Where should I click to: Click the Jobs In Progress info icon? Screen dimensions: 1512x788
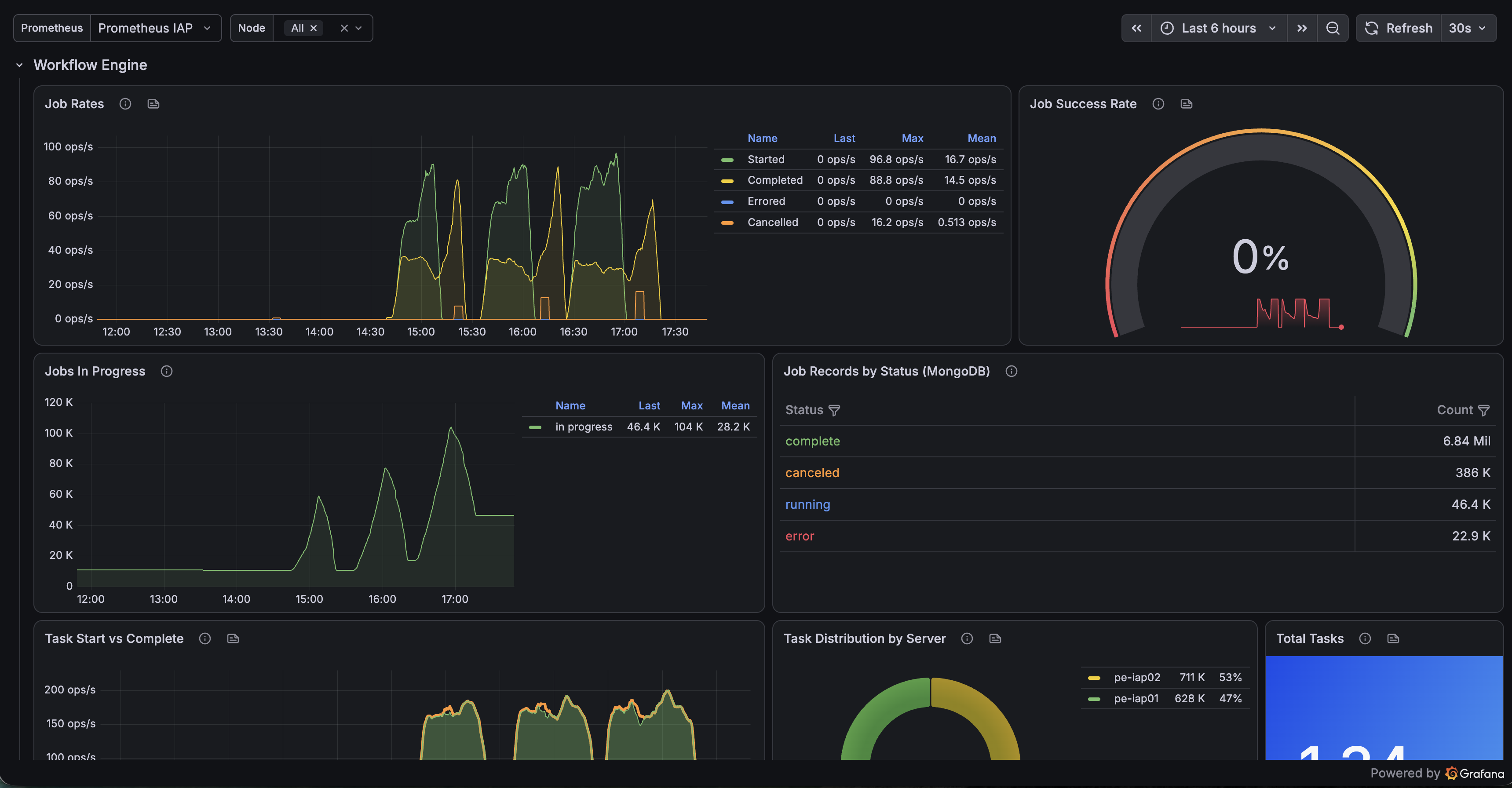167,372
